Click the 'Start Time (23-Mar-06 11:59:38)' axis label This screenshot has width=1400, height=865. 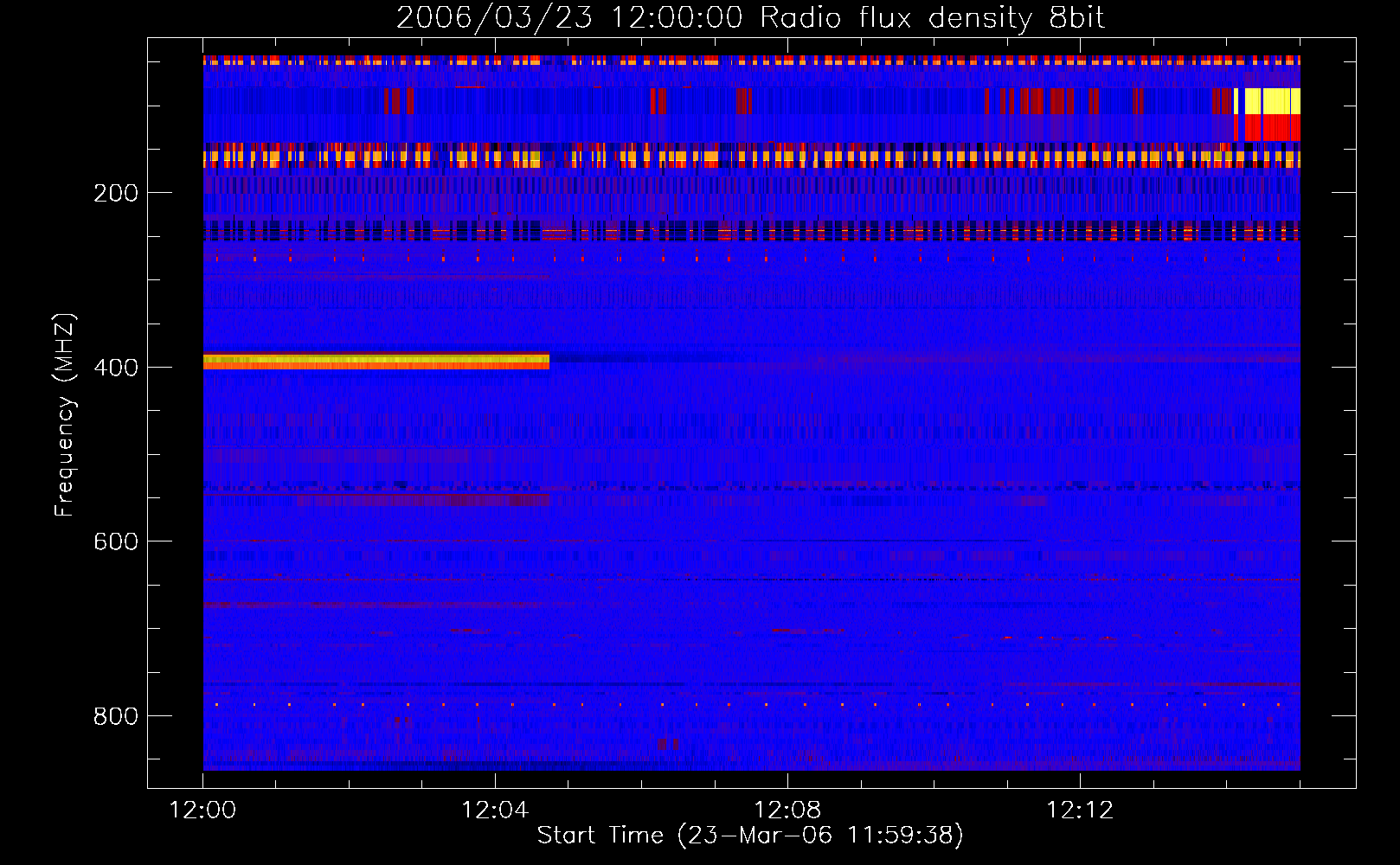[x=750, y=836]
